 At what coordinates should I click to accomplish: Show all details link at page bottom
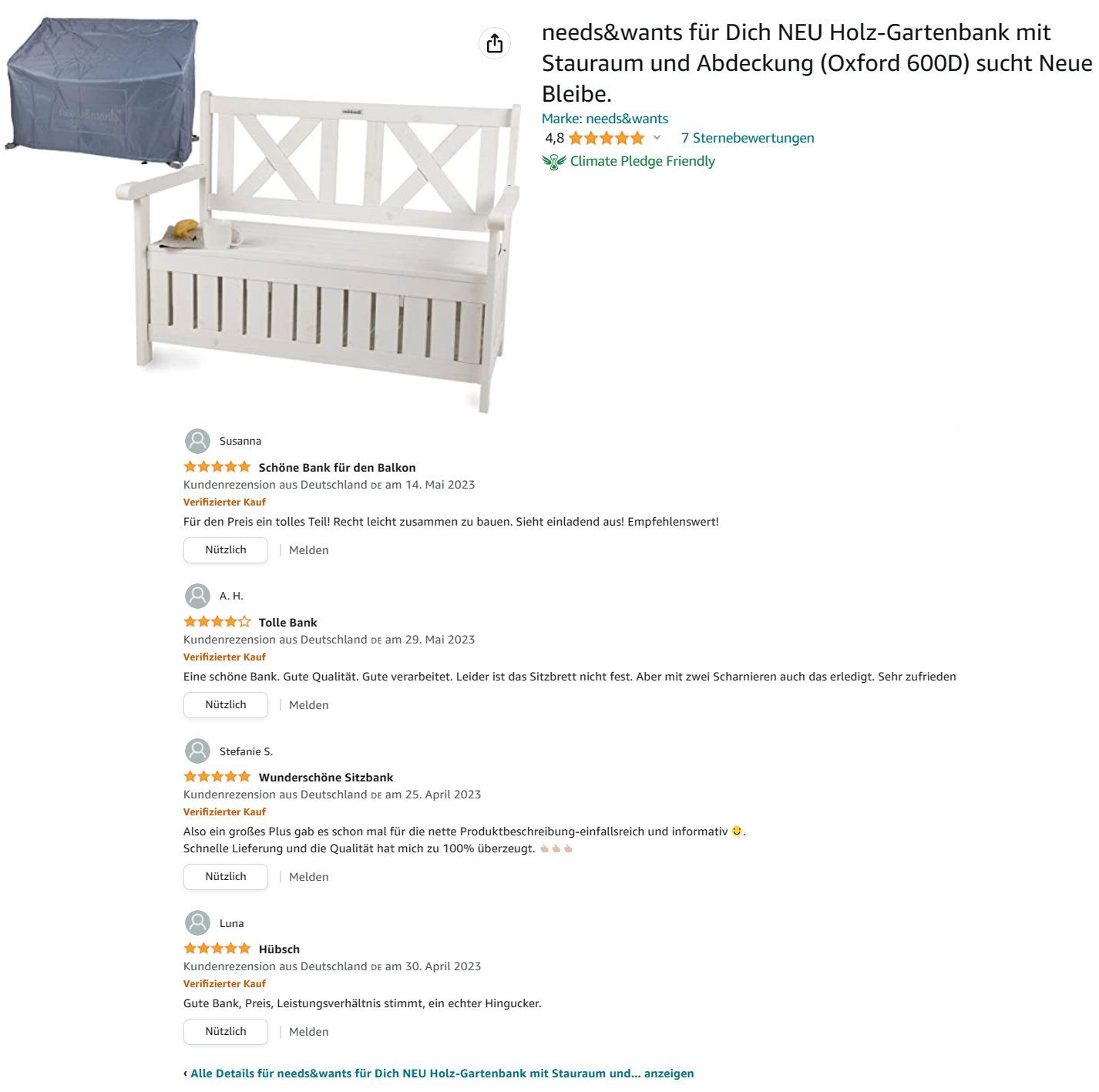click(x=442, y=1074)
